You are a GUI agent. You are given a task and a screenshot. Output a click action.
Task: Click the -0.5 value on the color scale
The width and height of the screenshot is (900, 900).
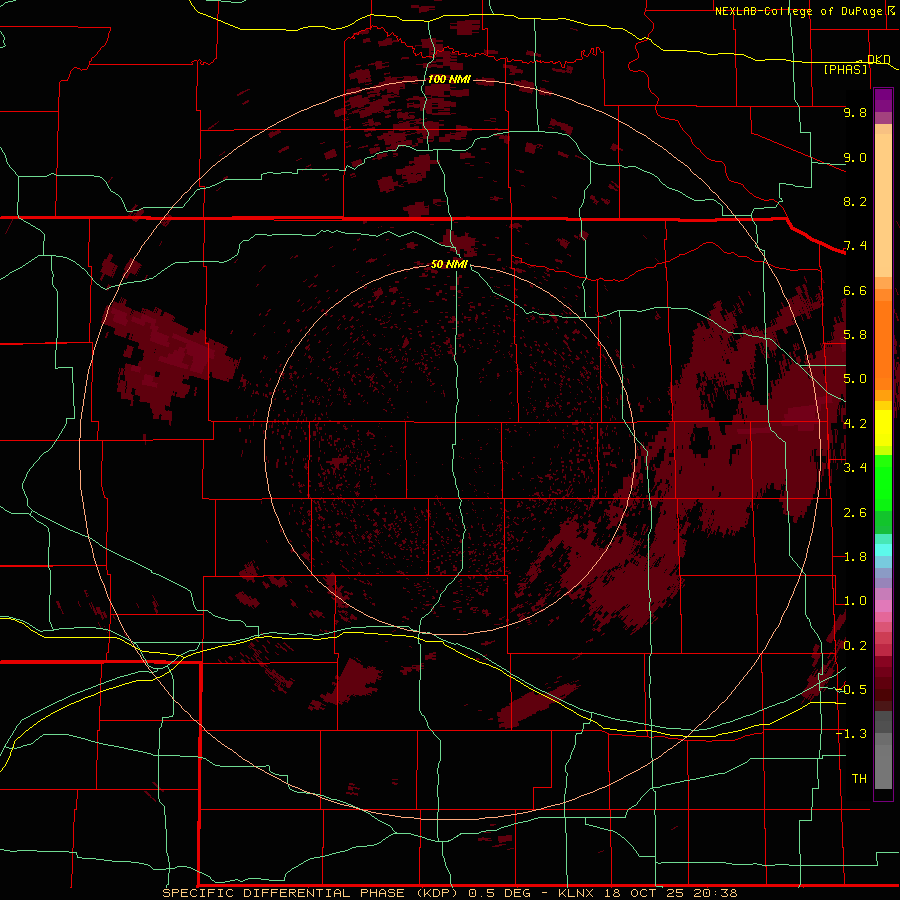851,690
